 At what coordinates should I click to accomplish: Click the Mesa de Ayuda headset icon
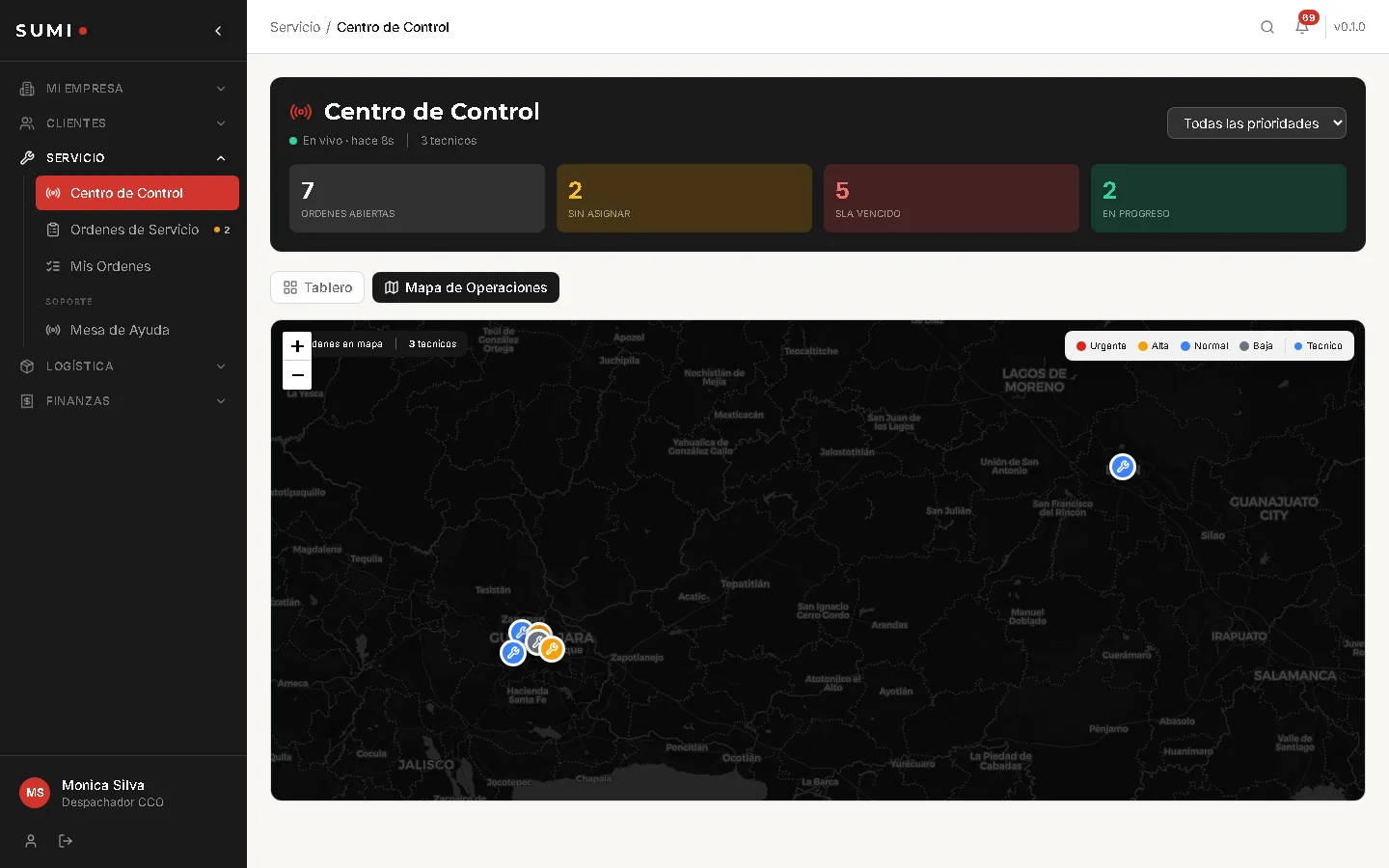pos(51,330)
